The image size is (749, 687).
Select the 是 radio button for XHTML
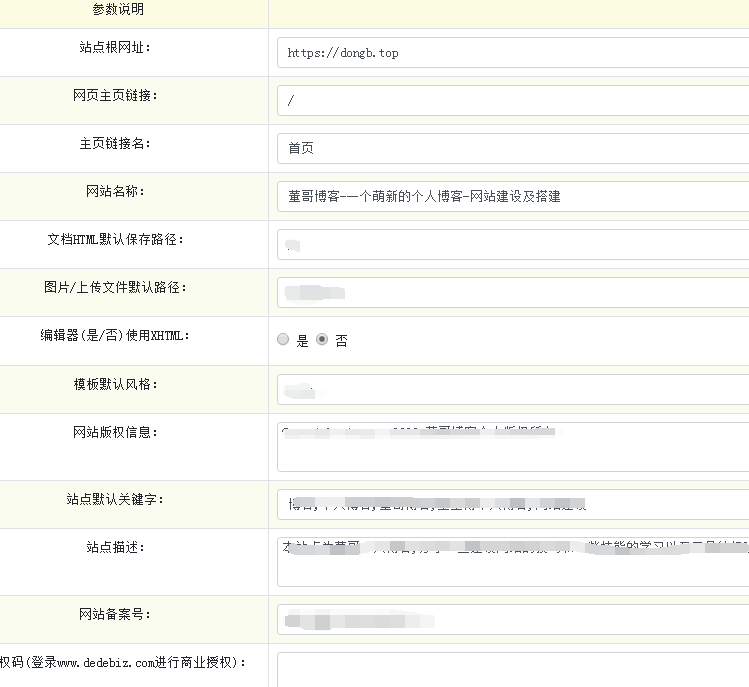coord(283,340)
